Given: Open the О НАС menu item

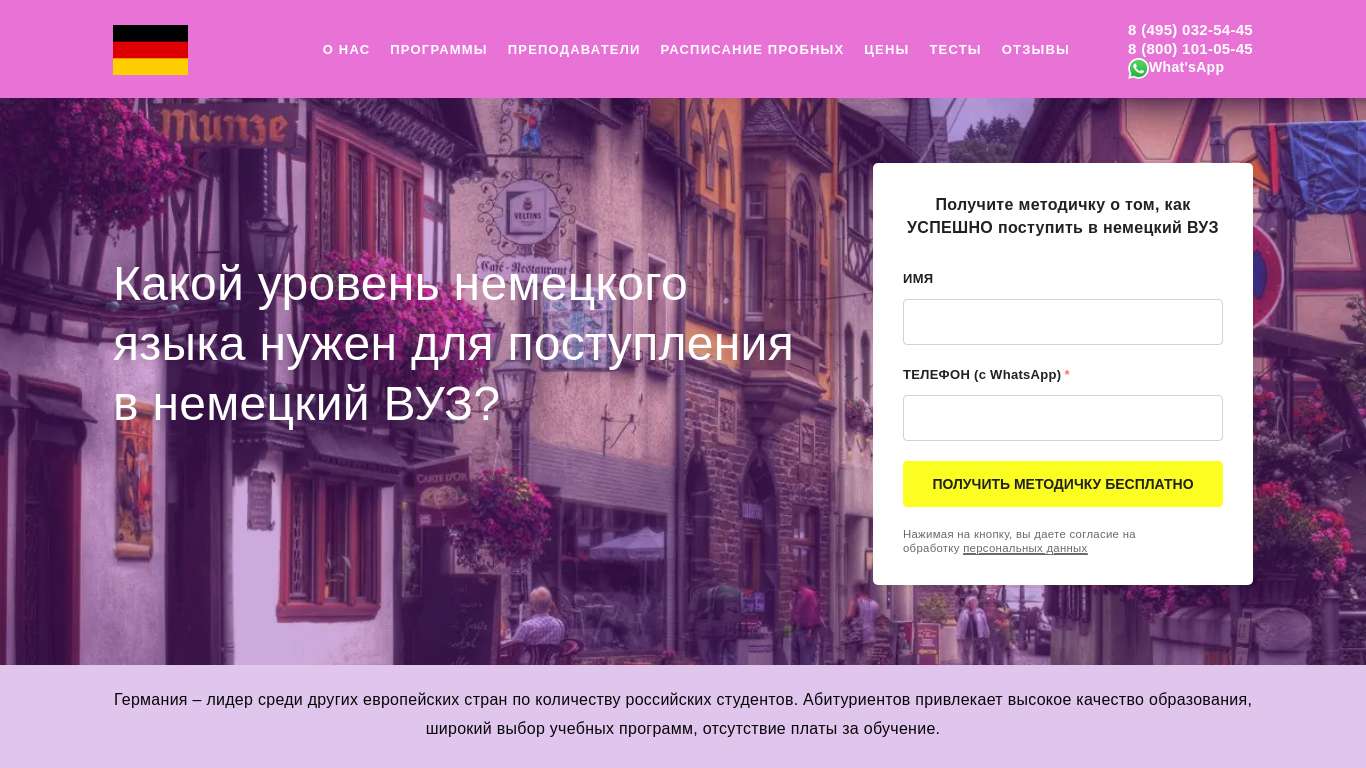Looking at the screenshot, I should [346, 50].
